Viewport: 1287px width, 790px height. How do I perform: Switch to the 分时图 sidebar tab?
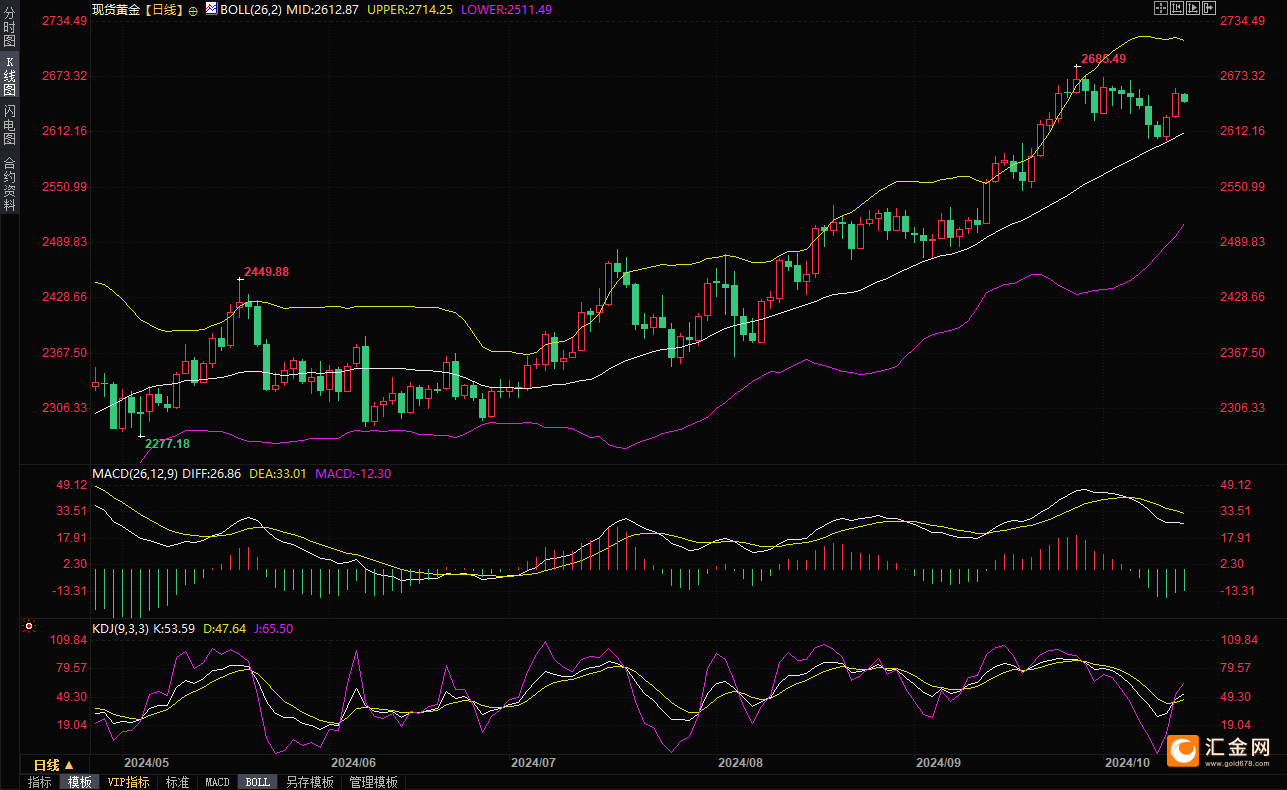9,28
